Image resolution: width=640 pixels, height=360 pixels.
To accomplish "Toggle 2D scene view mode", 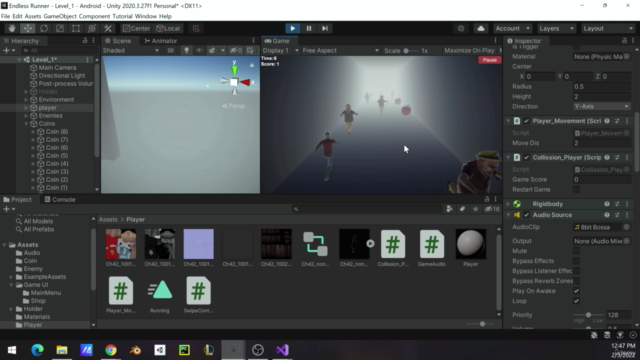I will click(x=171, y=50).
